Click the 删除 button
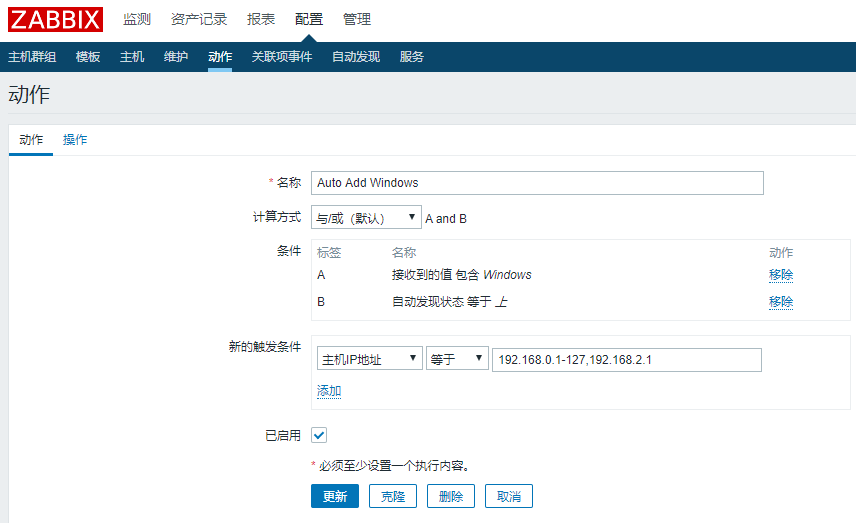Viewport: 856px width, 523px height. 451,496
